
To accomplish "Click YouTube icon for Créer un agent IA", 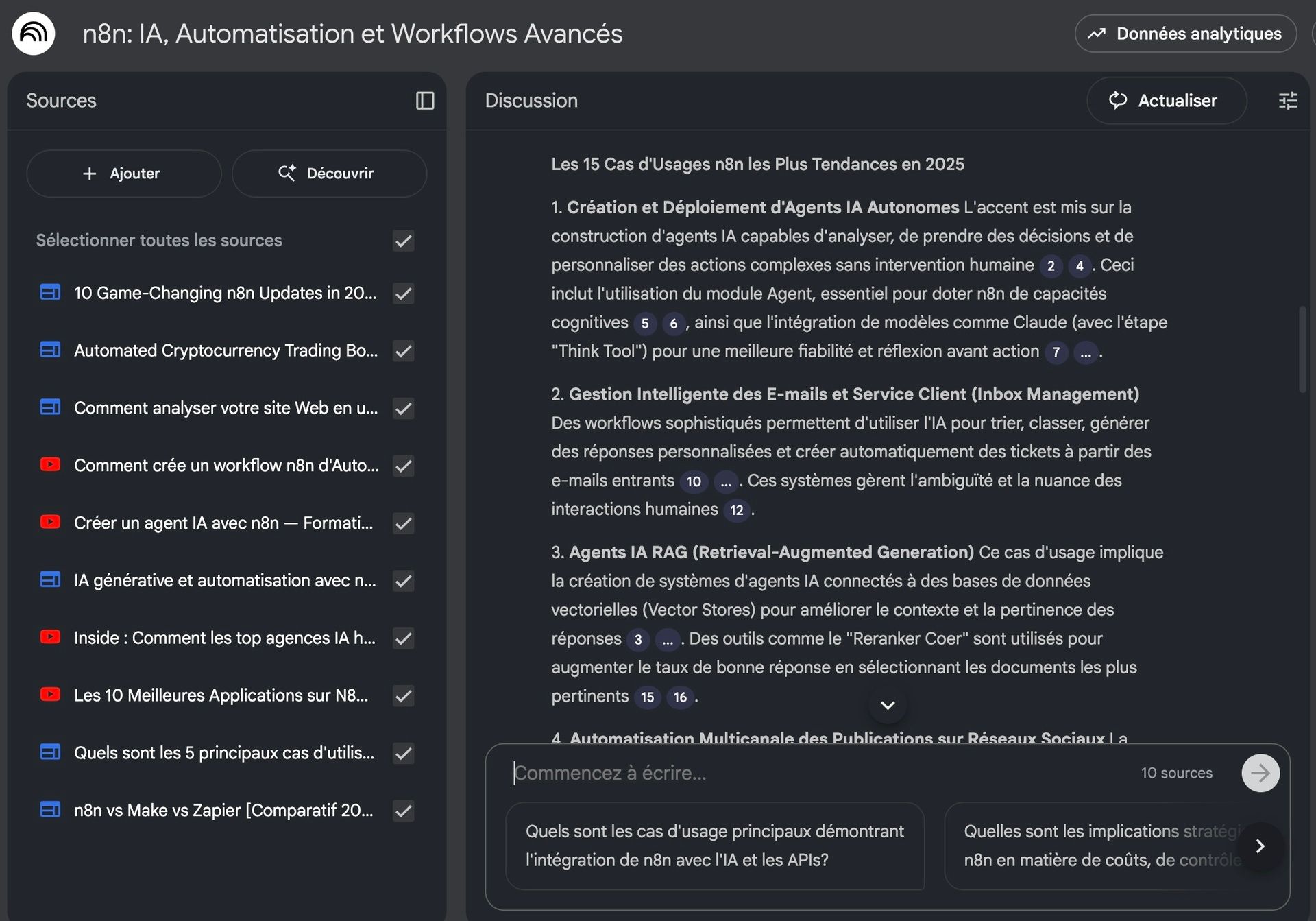I will [x=50, y=523].
